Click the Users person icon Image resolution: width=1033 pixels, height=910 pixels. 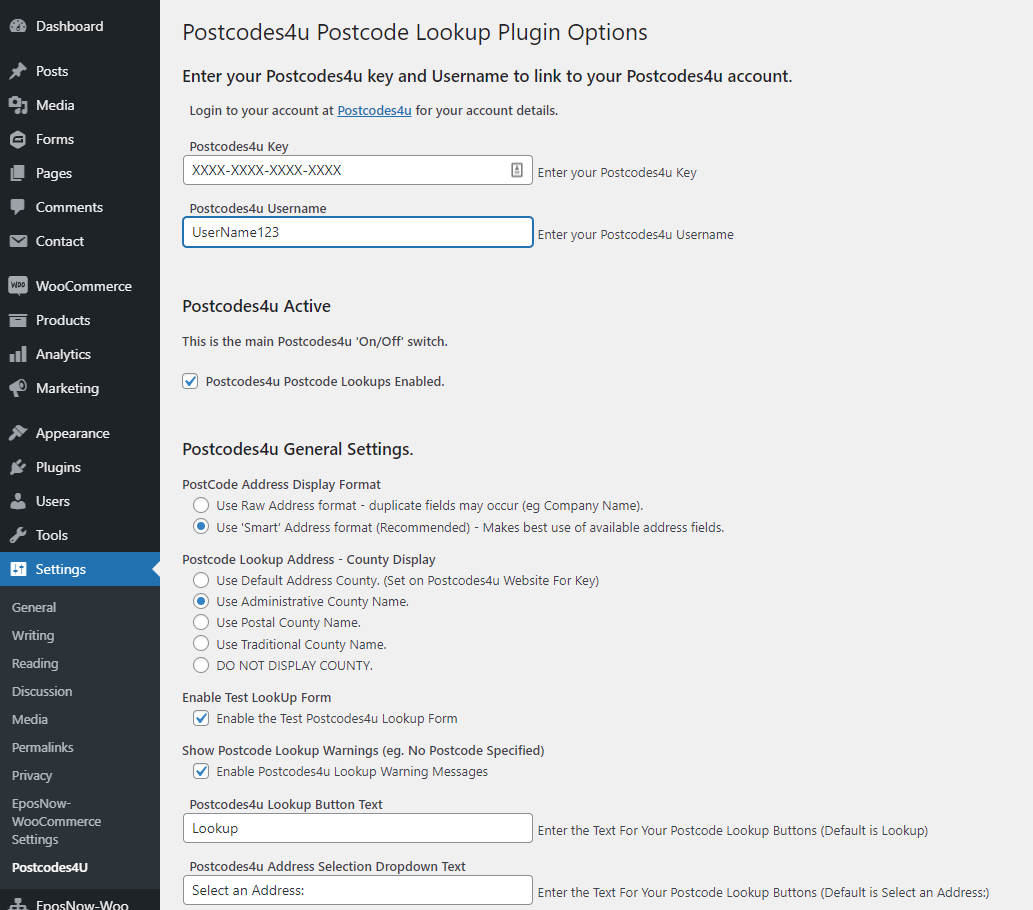coord(18,501)
